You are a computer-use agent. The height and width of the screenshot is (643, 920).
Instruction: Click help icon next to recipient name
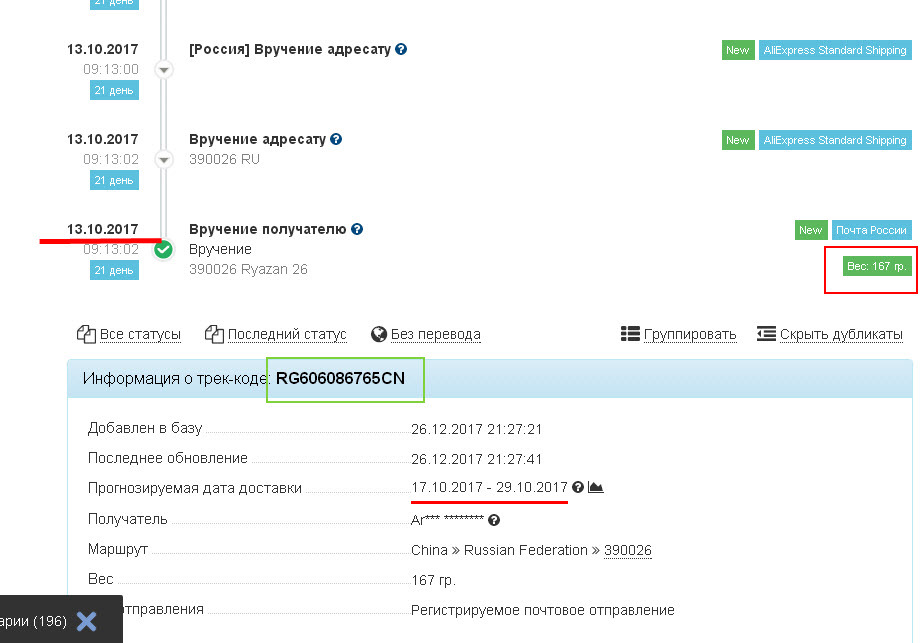[x=494, y=520]
